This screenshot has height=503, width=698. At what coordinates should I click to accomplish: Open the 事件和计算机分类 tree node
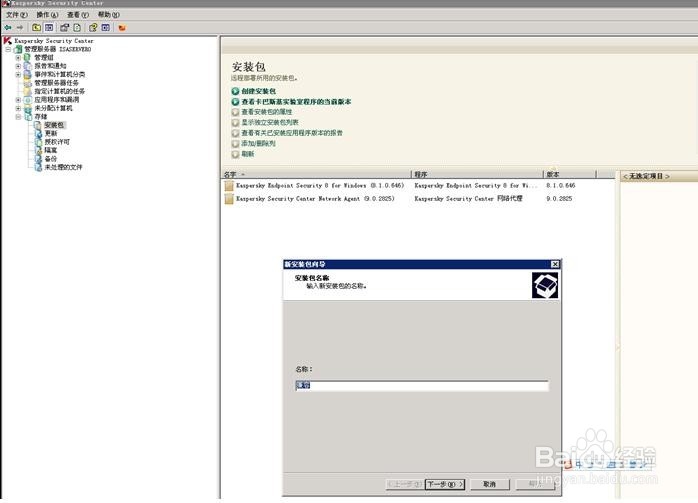pos(60,74)
